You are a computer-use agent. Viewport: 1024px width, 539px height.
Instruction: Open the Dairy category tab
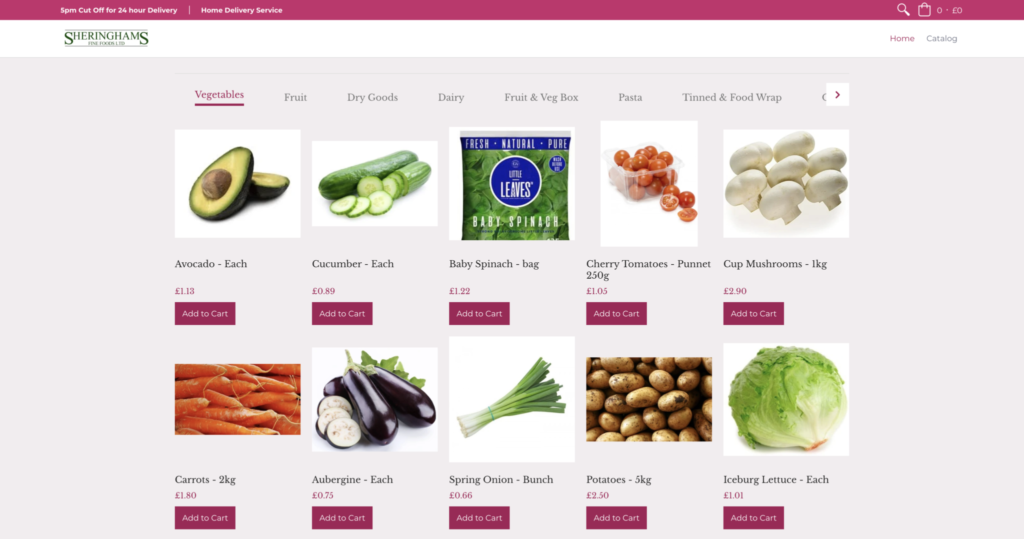[x=451, y=97]
